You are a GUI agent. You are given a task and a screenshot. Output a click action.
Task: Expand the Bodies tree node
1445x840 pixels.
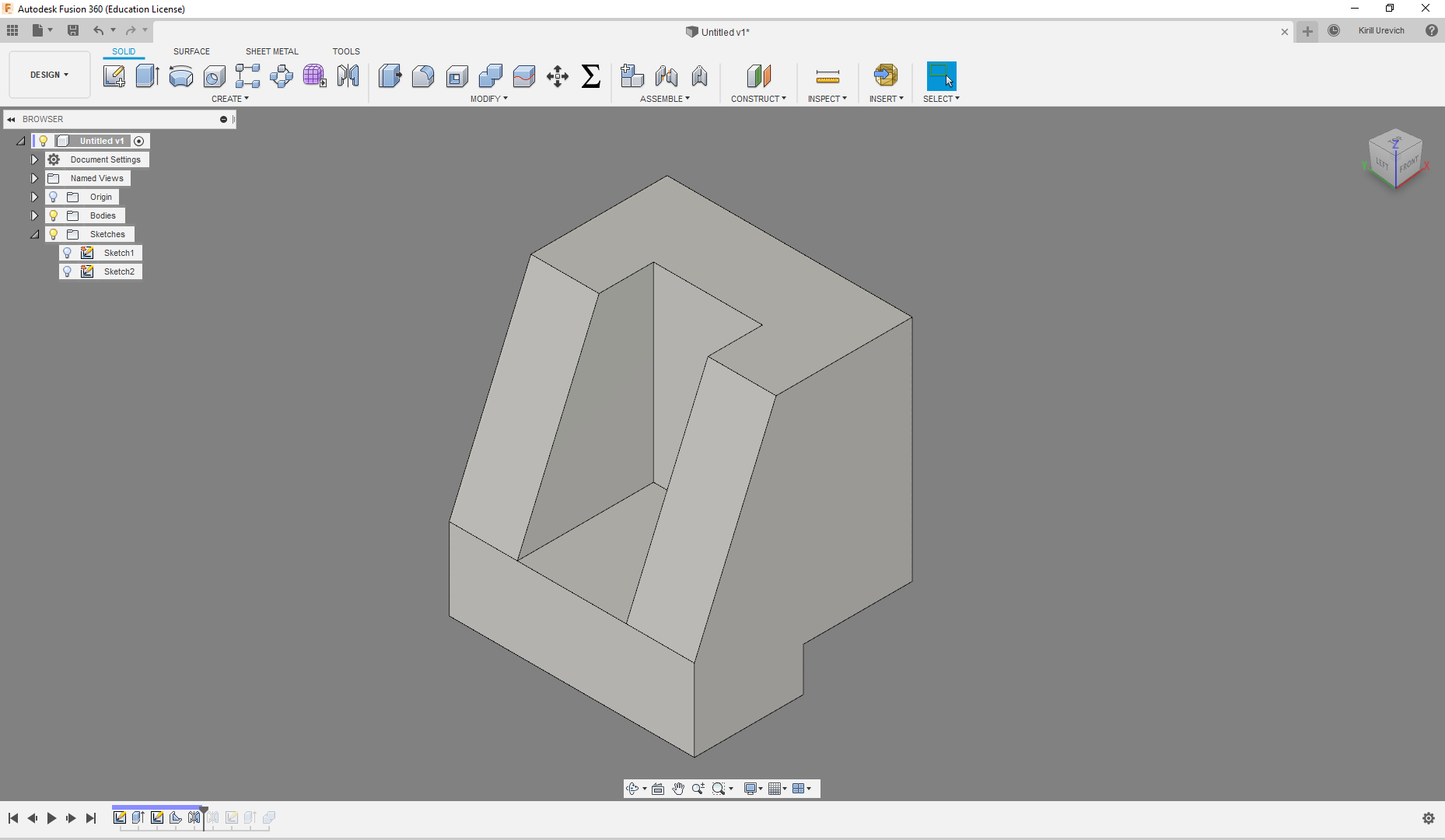34,215
